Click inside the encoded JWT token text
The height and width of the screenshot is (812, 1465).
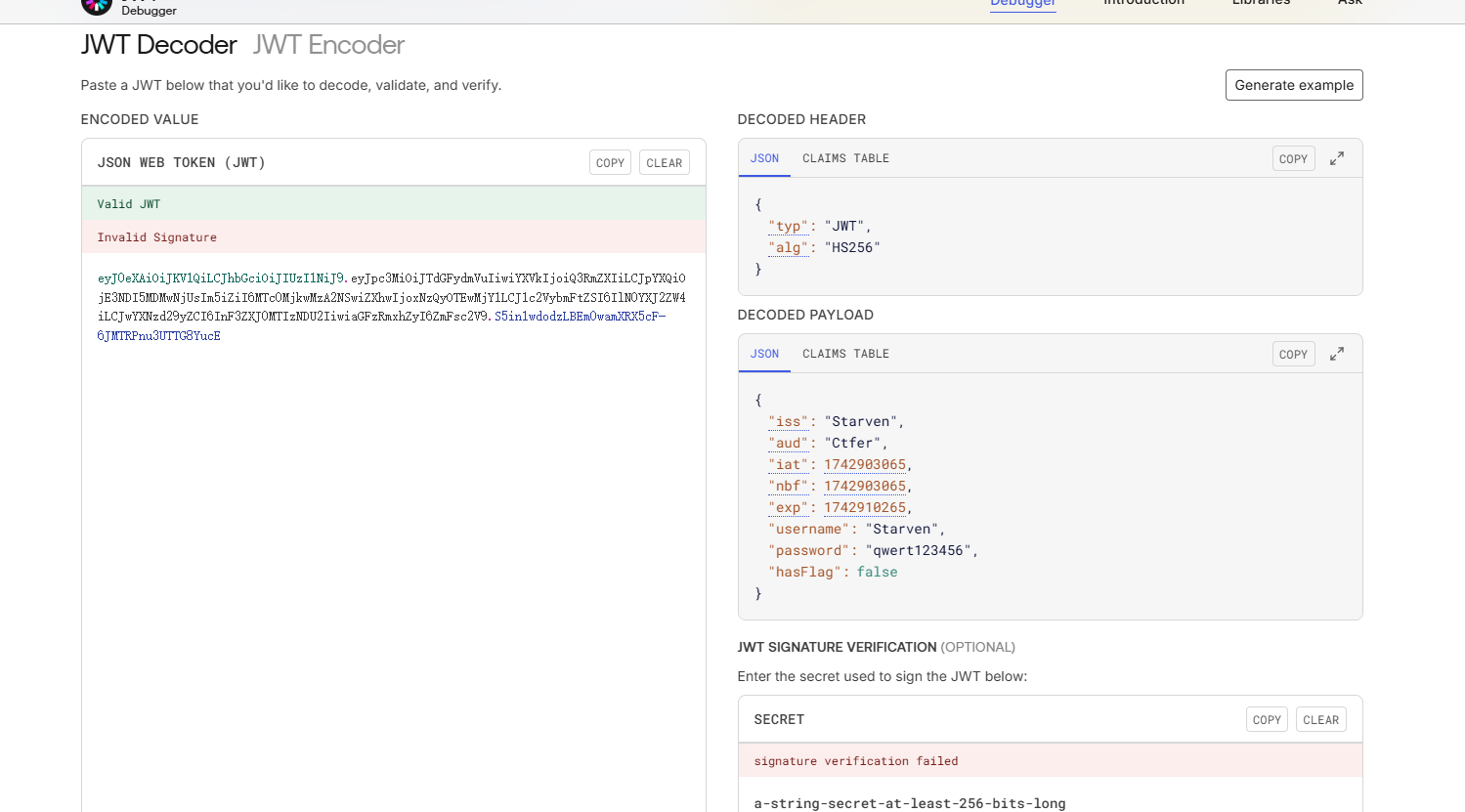tap(391, 297)
